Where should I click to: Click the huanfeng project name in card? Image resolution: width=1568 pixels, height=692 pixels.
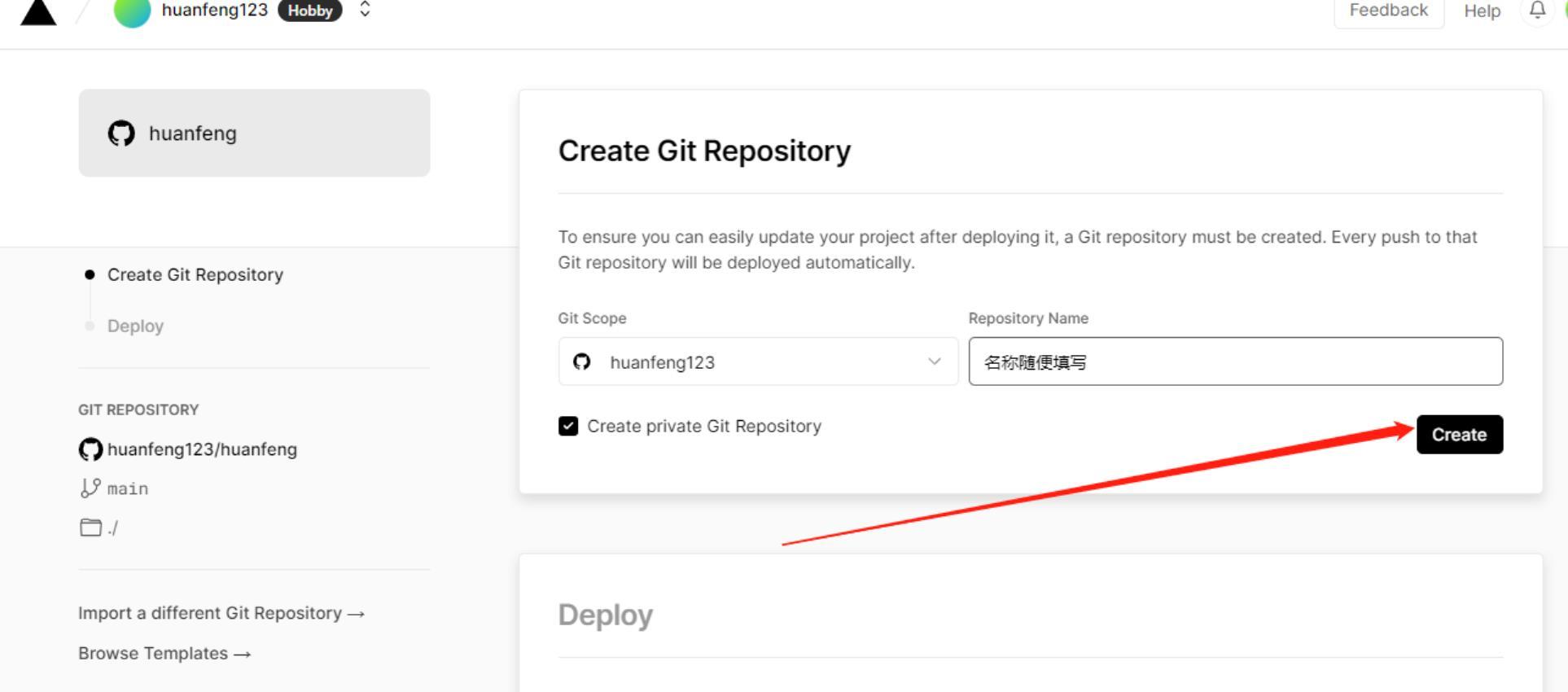click(193, 134)
